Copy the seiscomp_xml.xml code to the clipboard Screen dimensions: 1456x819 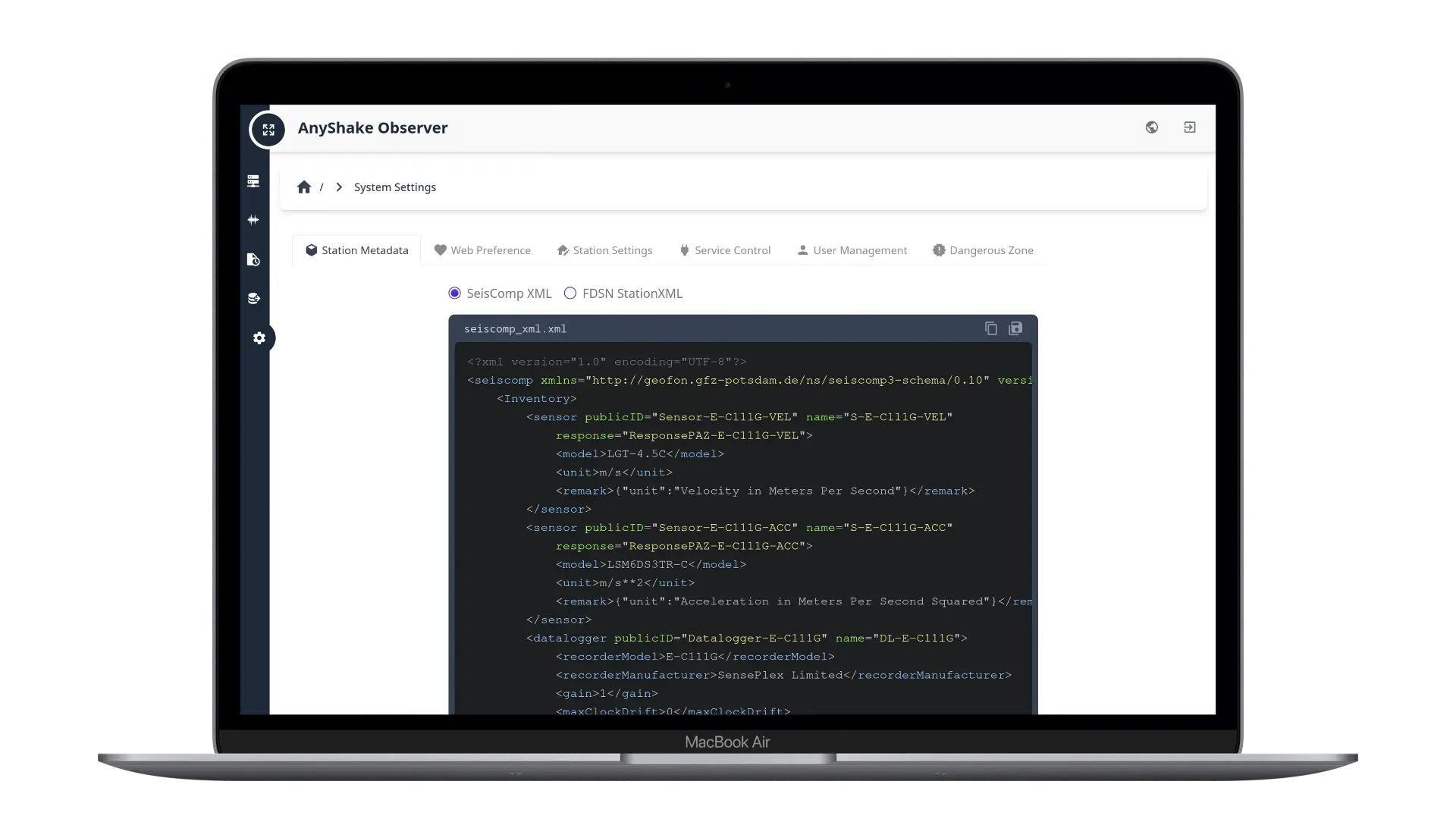(990, 328)
